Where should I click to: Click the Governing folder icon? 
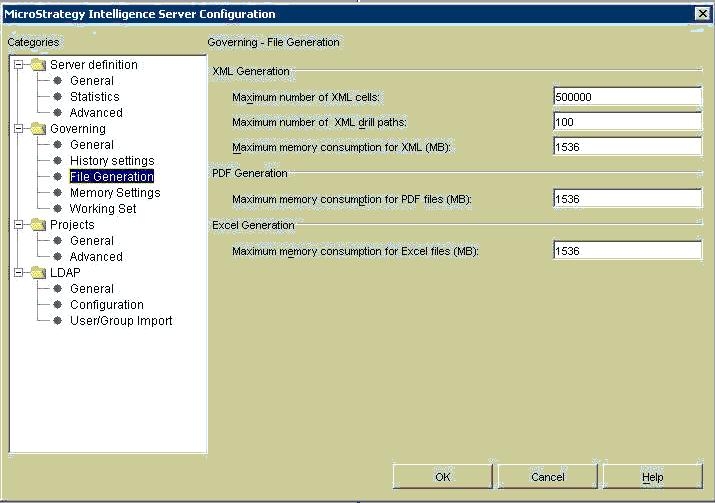(38, 129)
